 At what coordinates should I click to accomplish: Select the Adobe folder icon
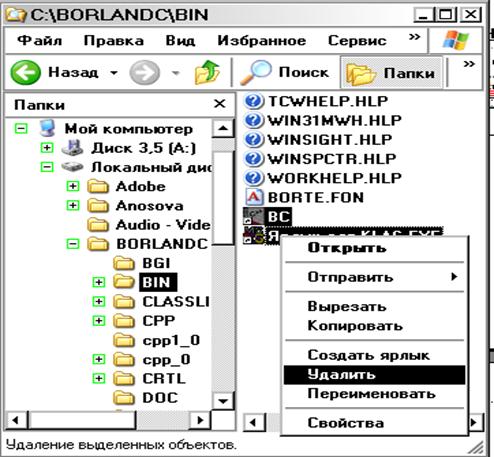[98, 186]
